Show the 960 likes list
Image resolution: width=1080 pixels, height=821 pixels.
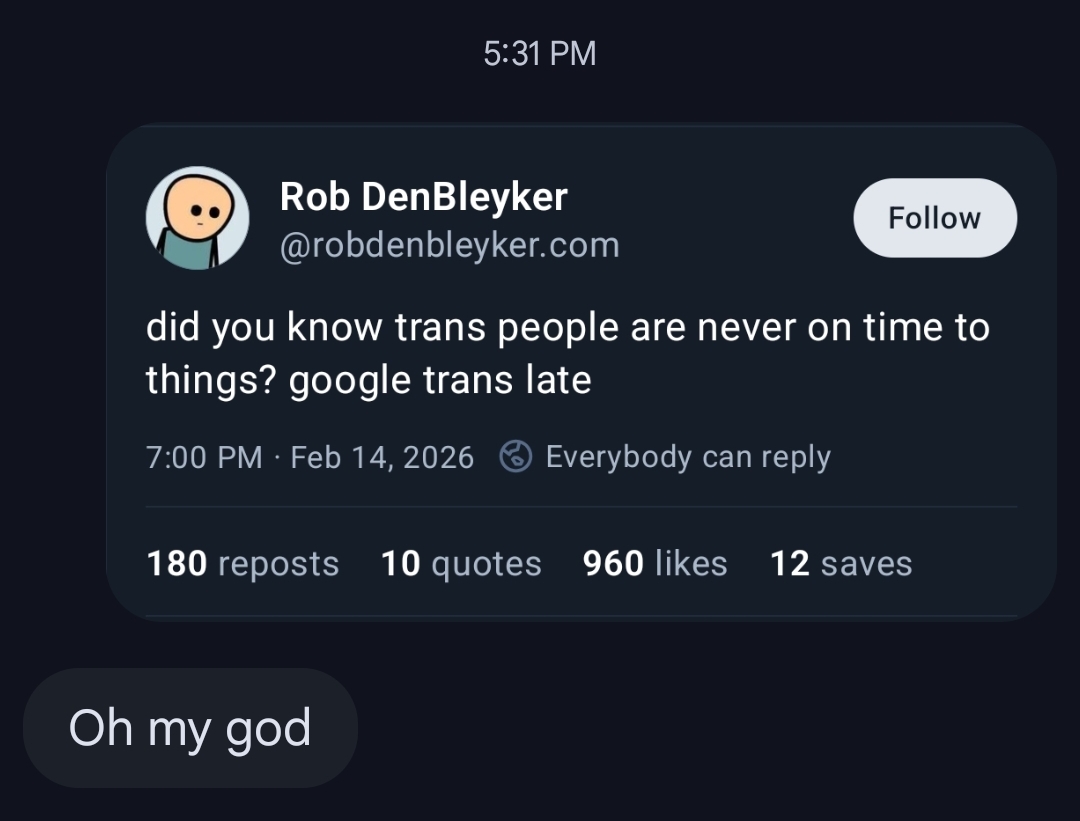(655, 563)
